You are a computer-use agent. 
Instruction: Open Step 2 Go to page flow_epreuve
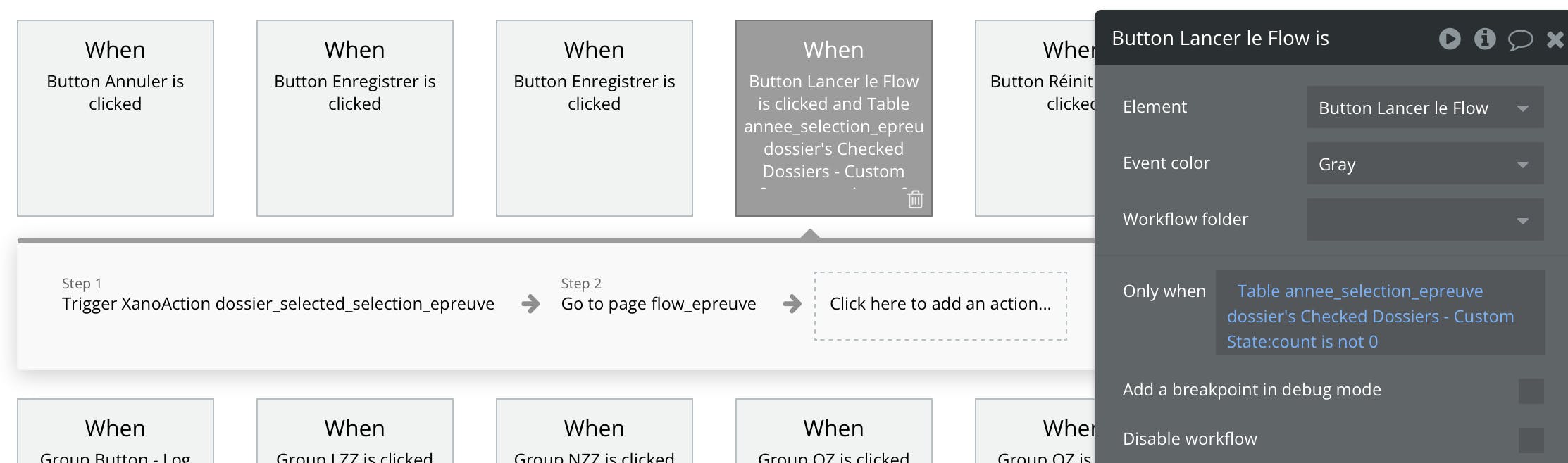[658, 303]
